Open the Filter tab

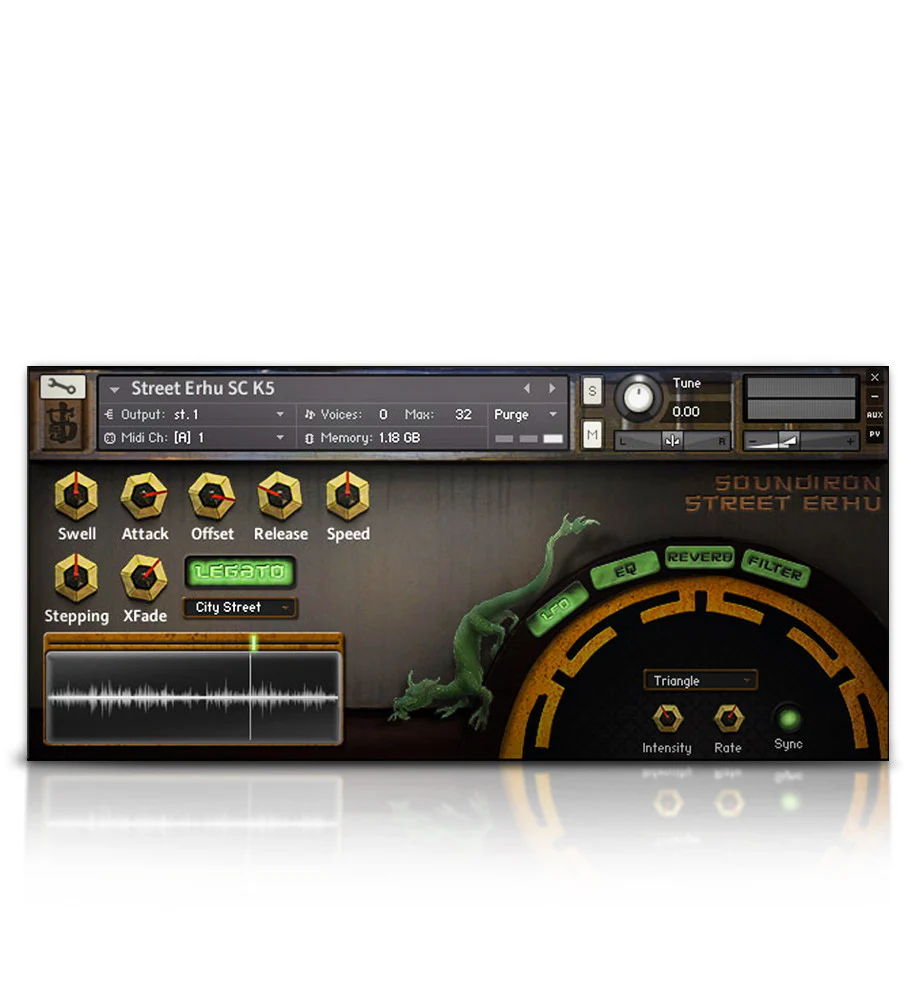[776, 570]
